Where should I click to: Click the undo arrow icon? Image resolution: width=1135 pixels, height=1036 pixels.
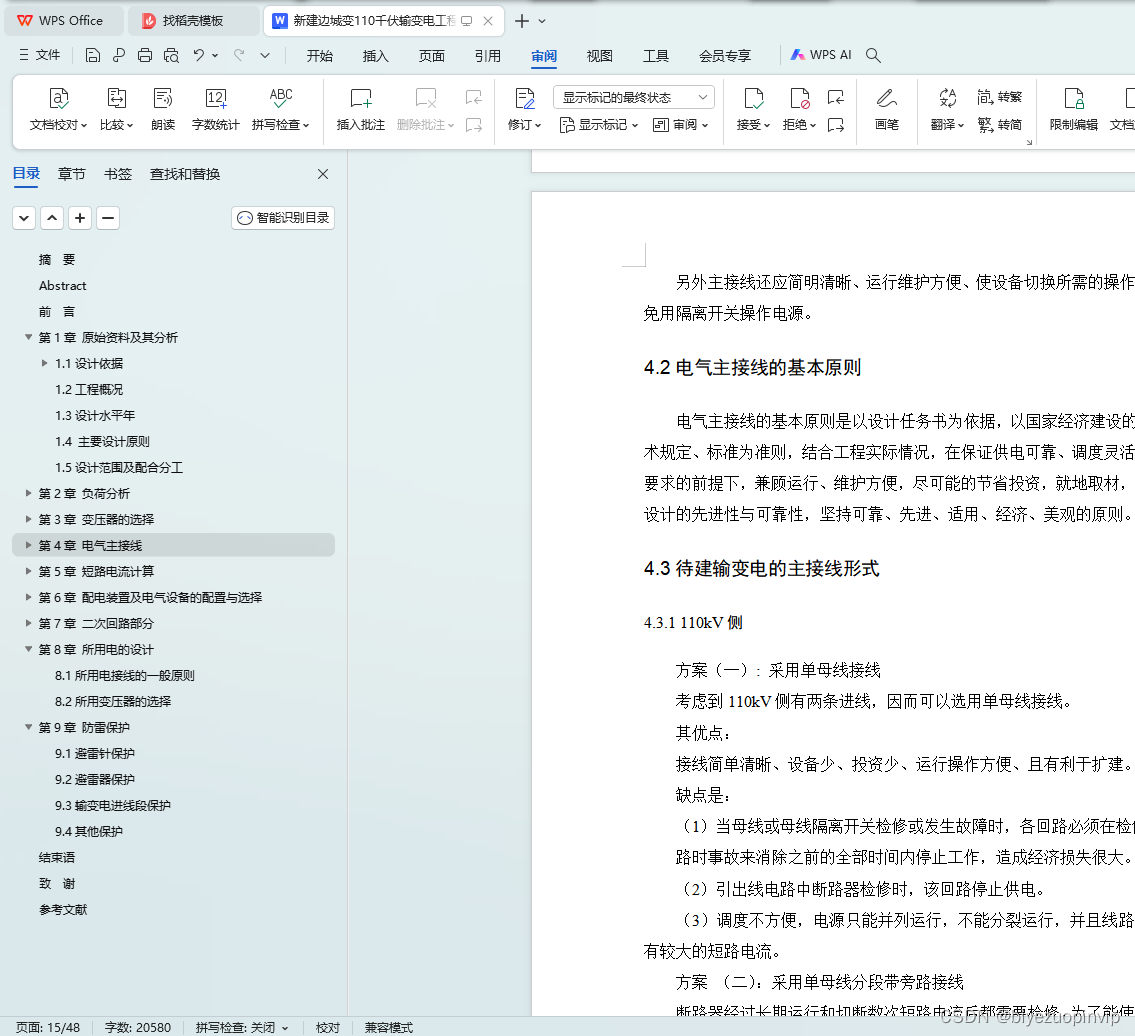coord(198,55)
